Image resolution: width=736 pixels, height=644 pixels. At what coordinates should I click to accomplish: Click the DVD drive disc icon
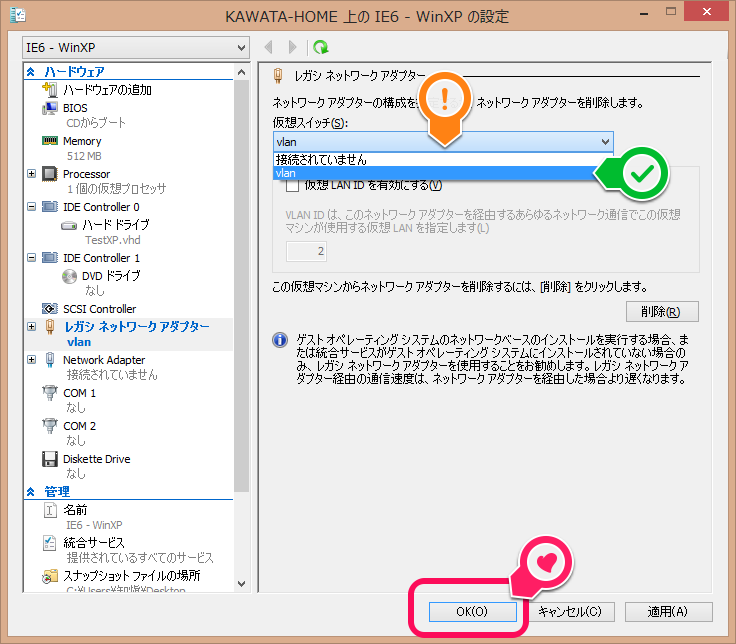coord(69,276)
